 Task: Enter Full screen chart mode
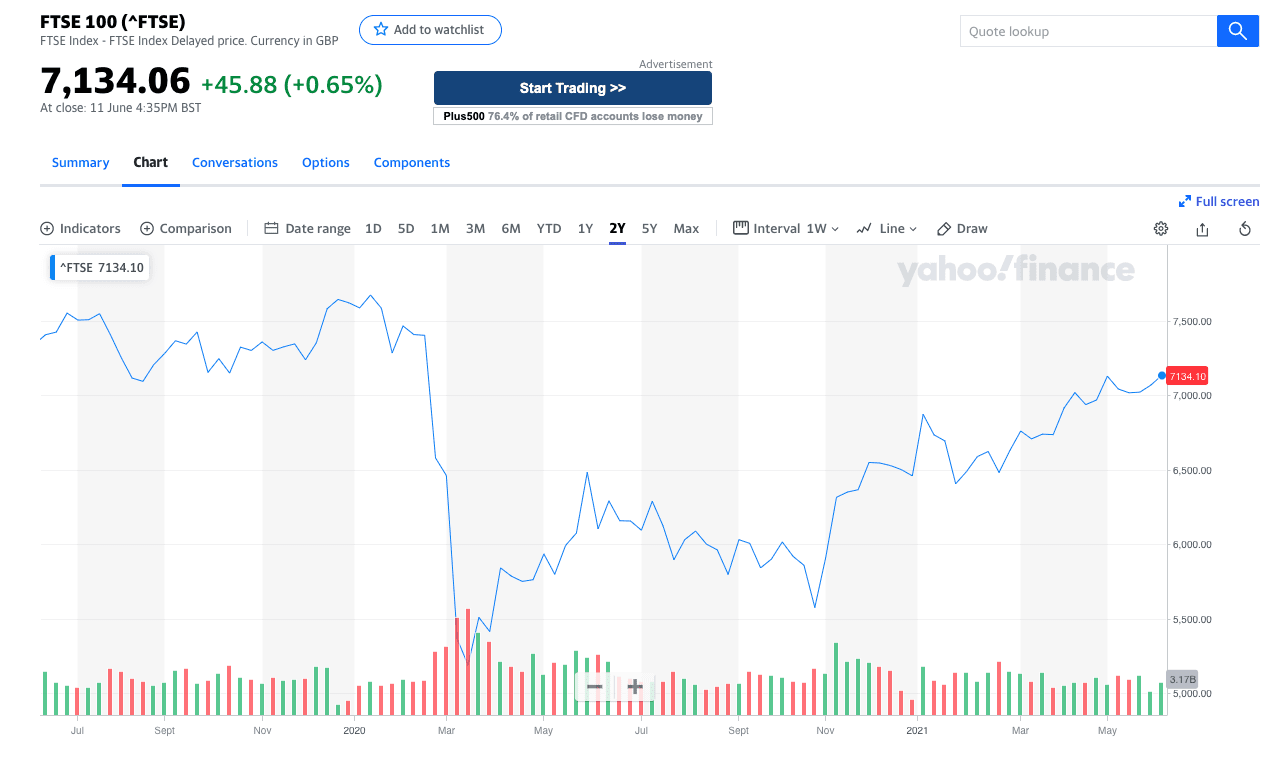[x=1219, y=202]
